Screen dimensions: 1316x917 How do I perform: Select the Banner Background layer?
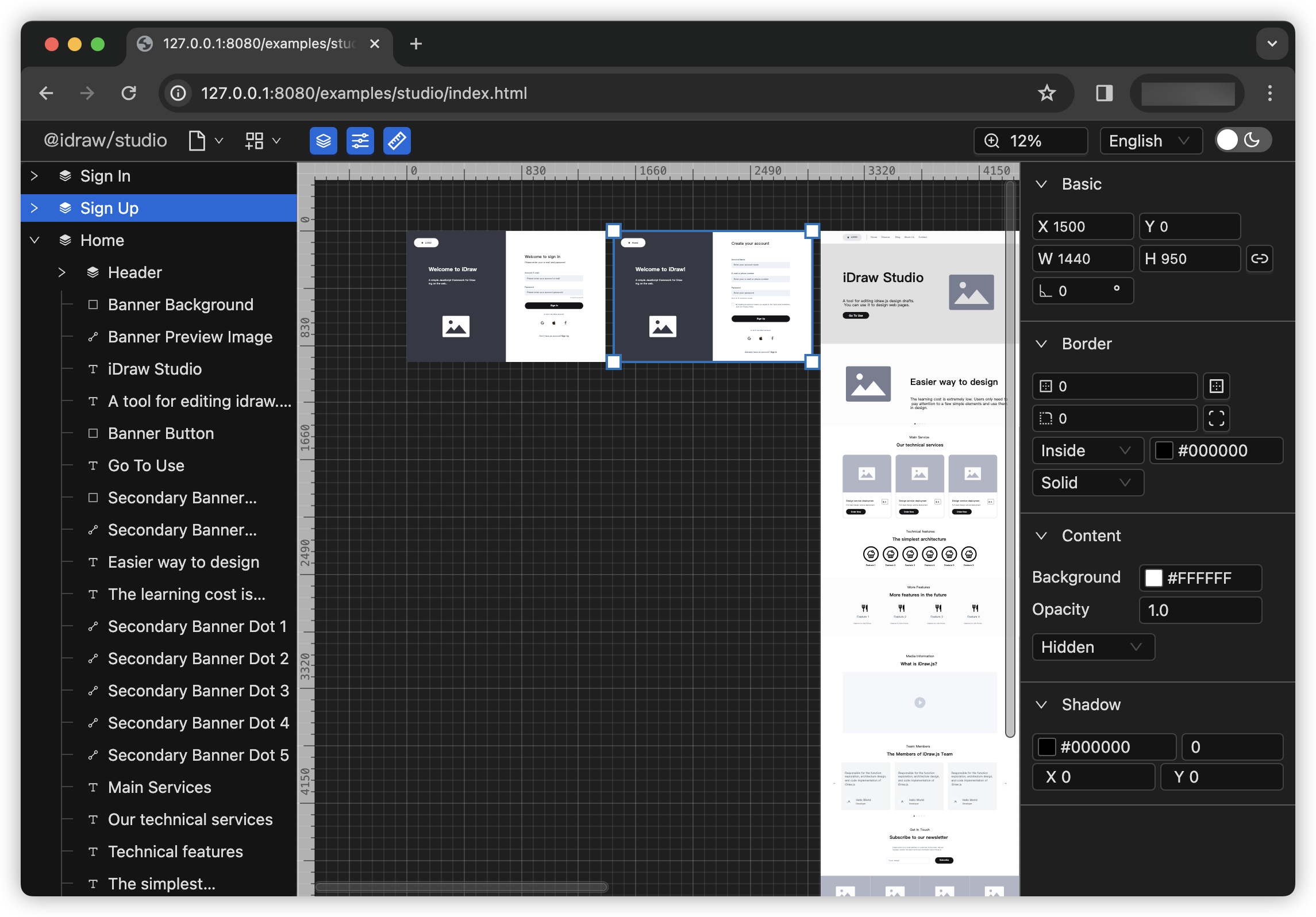(x=180, y=305)
